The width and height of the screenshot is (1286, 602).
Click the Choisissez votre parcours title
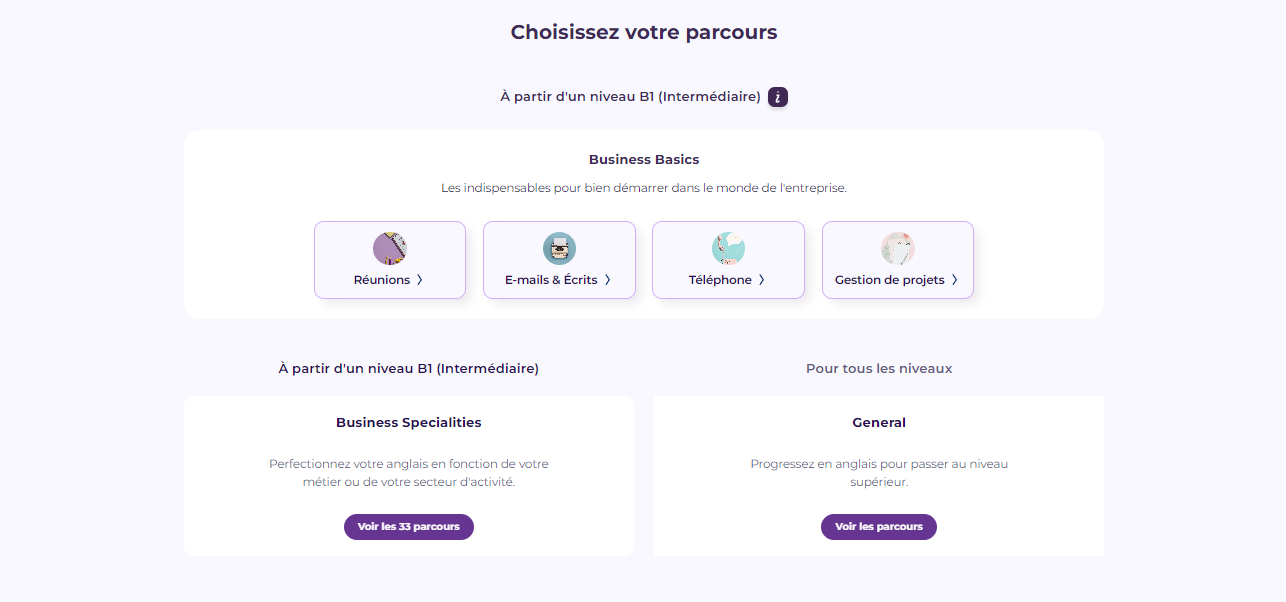(x=644, y=32)
